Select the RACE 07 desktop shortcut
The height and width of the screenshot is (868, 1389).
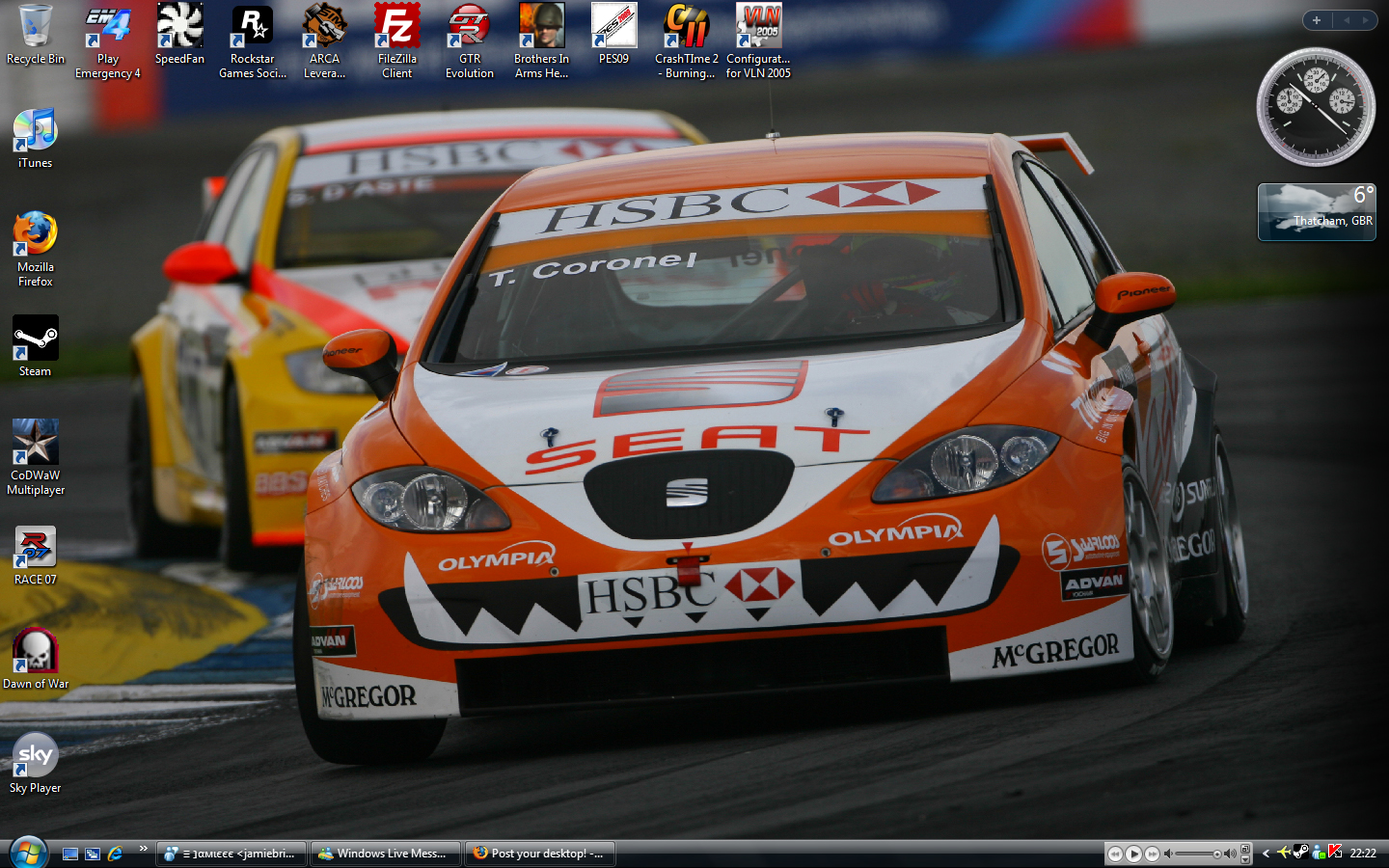pyautogui.click(x=35, y=556)
